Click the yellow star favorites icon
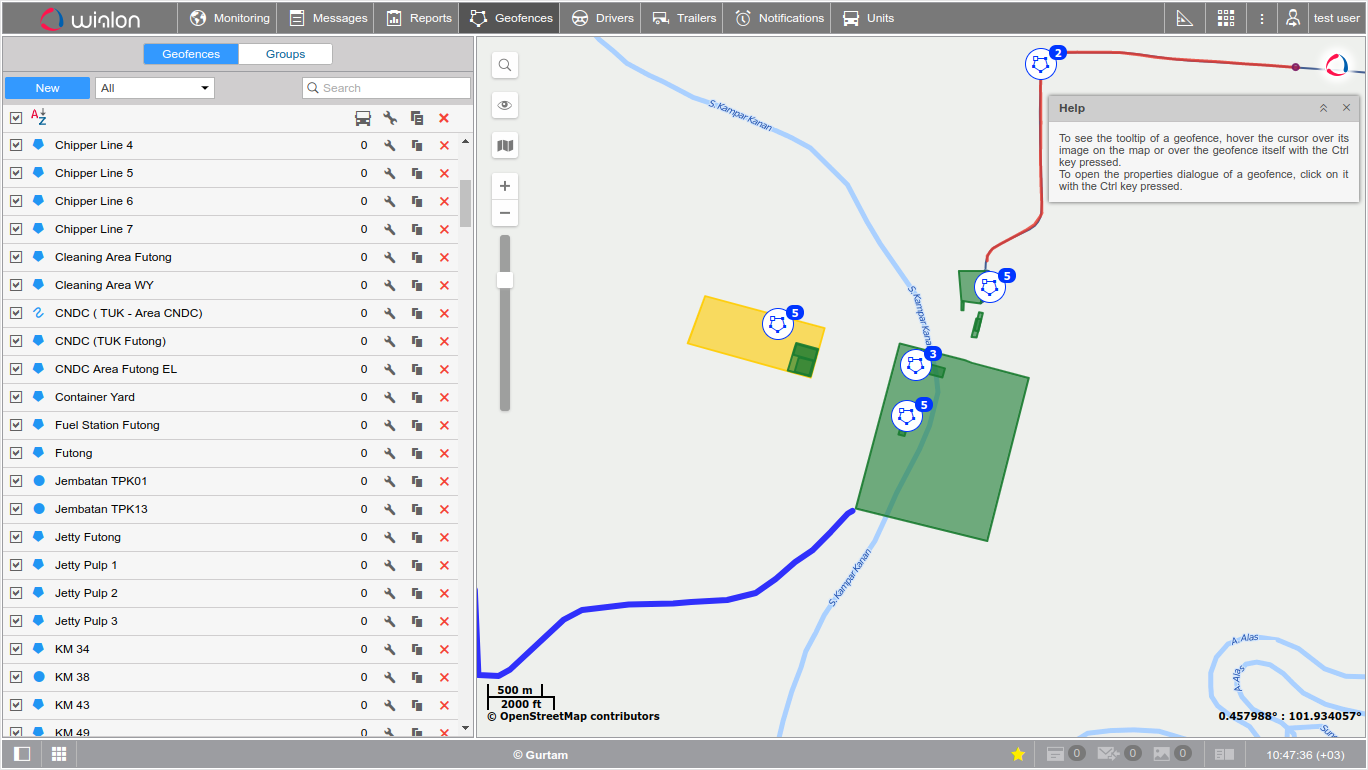This screenshot has height=770, width=1368. click(1018, 754)
